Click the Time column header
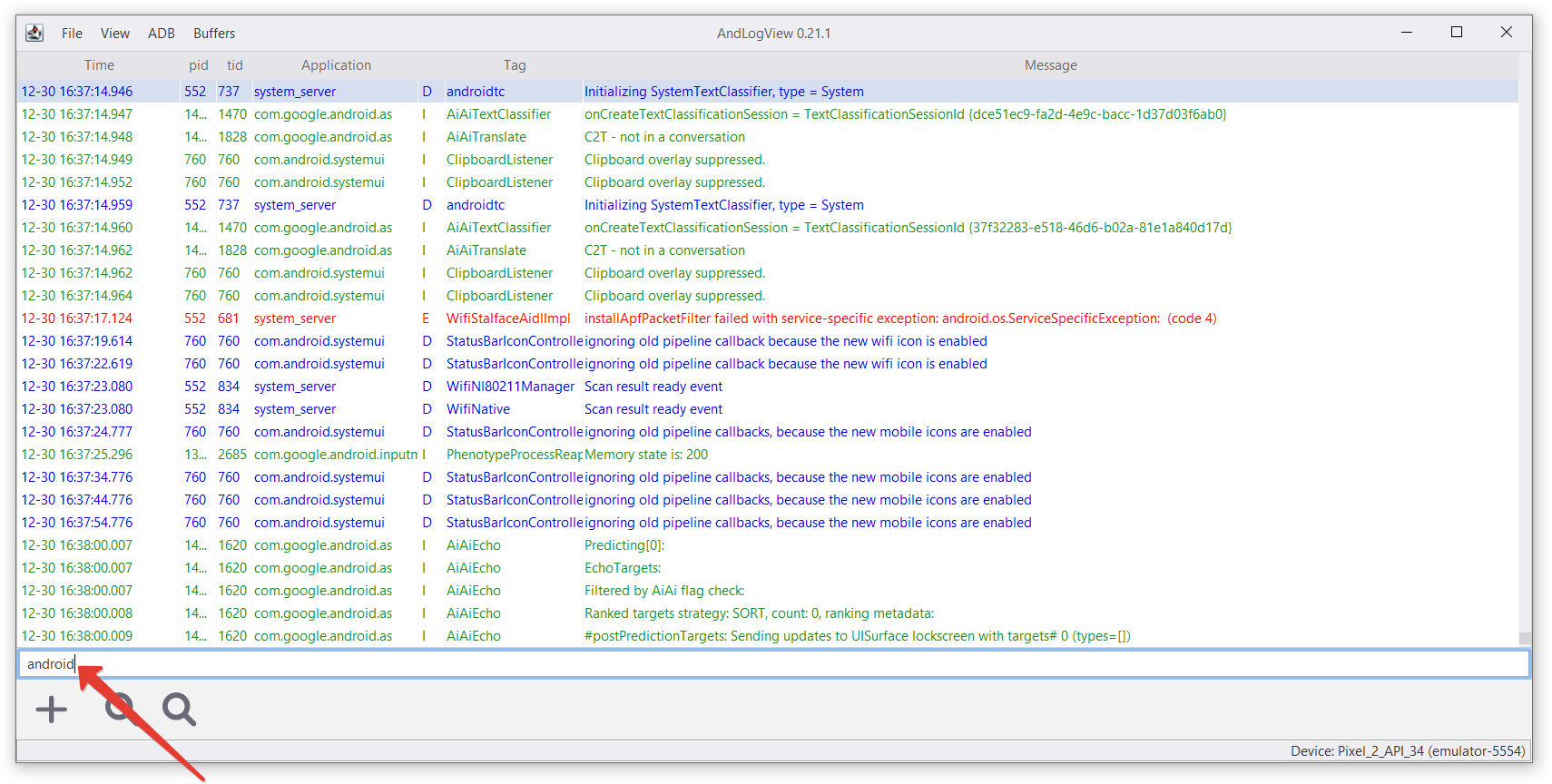 100,65
